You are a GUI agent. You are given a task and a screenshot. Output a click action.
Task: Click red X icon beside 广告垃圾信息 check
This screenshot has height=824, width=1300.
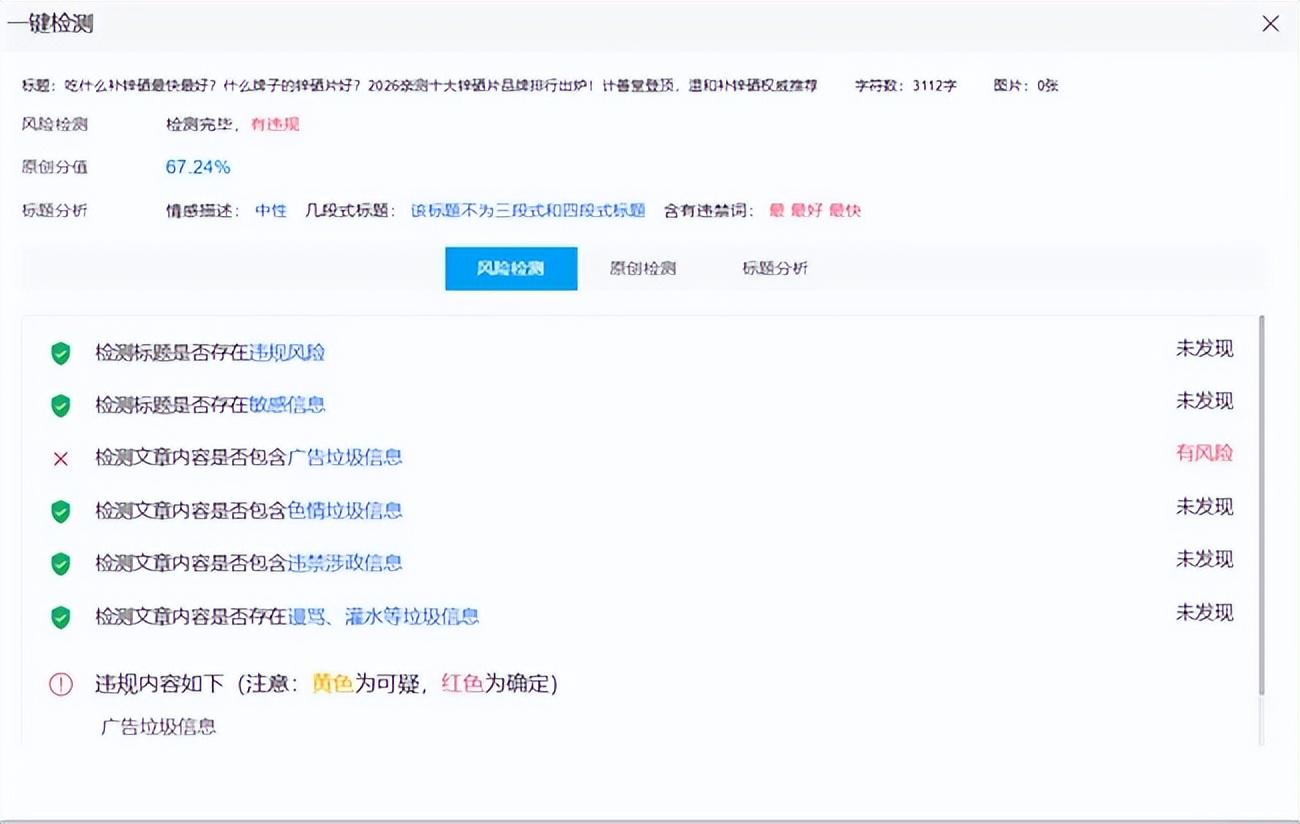coord(61,458)
